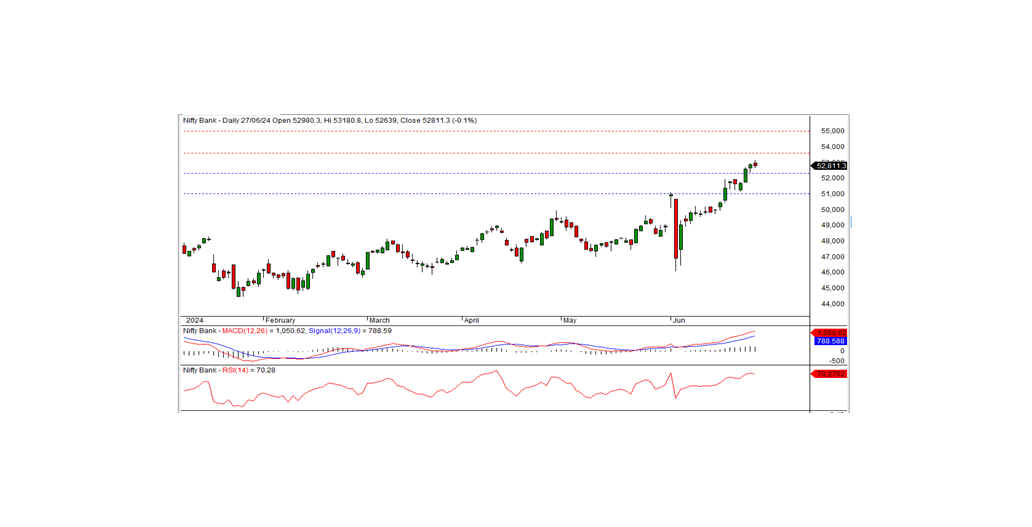The image size is (1032, 527).
Task: Select the Jun label on time axis
Action: [x=679, y=320]
